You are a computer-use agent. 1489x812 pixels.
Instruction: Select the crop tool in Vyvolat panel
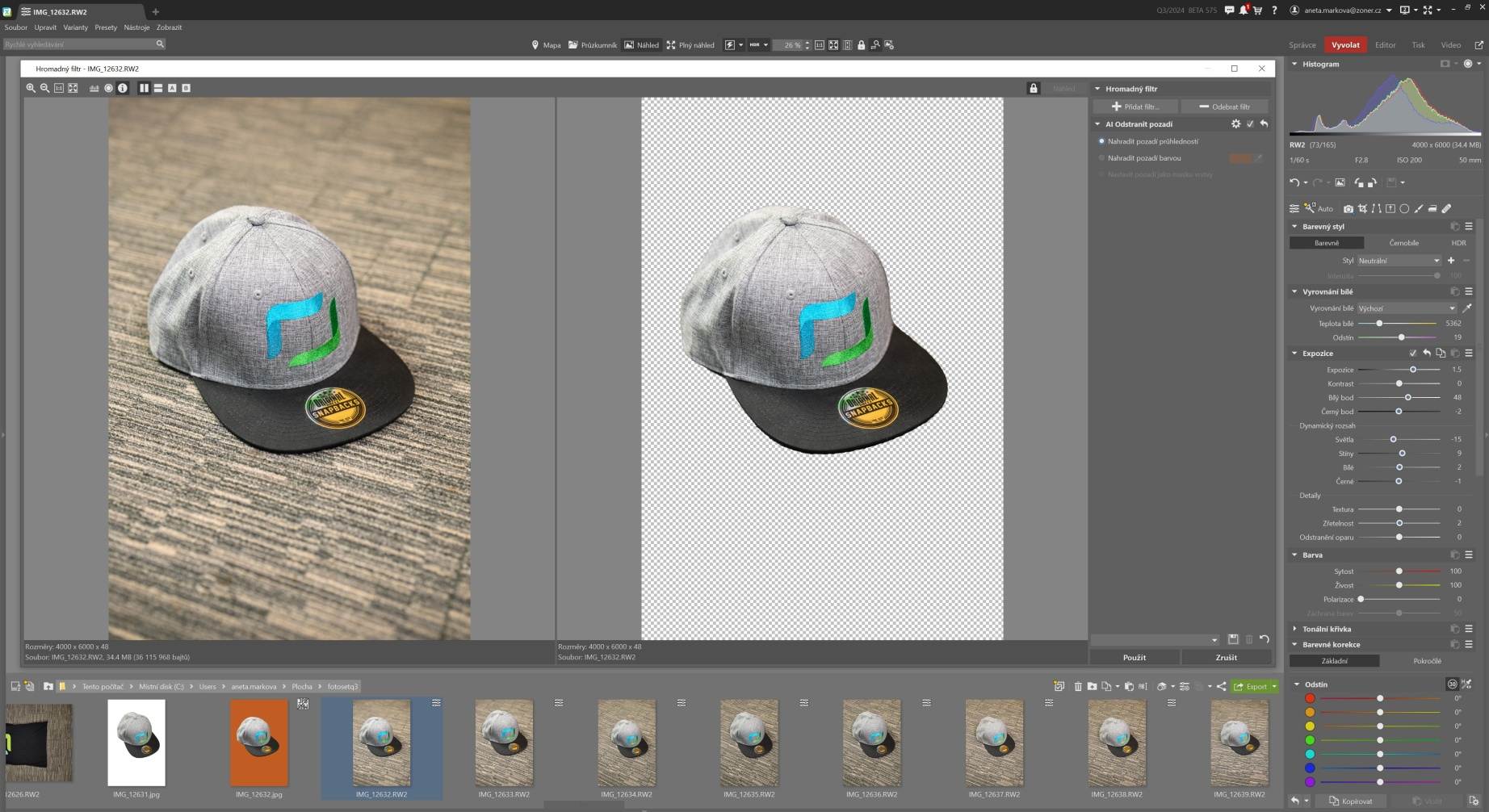1362,208
